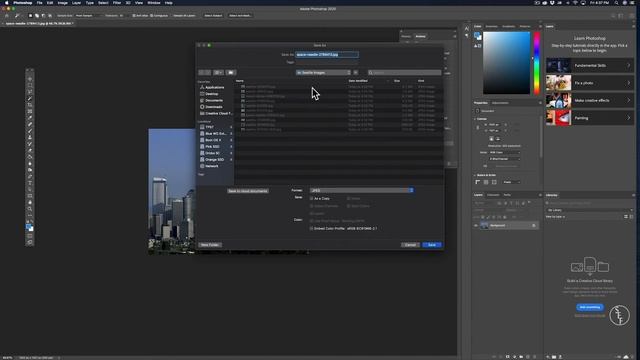This screenshot has height=360, width=640.
Task: Click the new folder group icon in dialog toolbar
Action: [231, 73]
